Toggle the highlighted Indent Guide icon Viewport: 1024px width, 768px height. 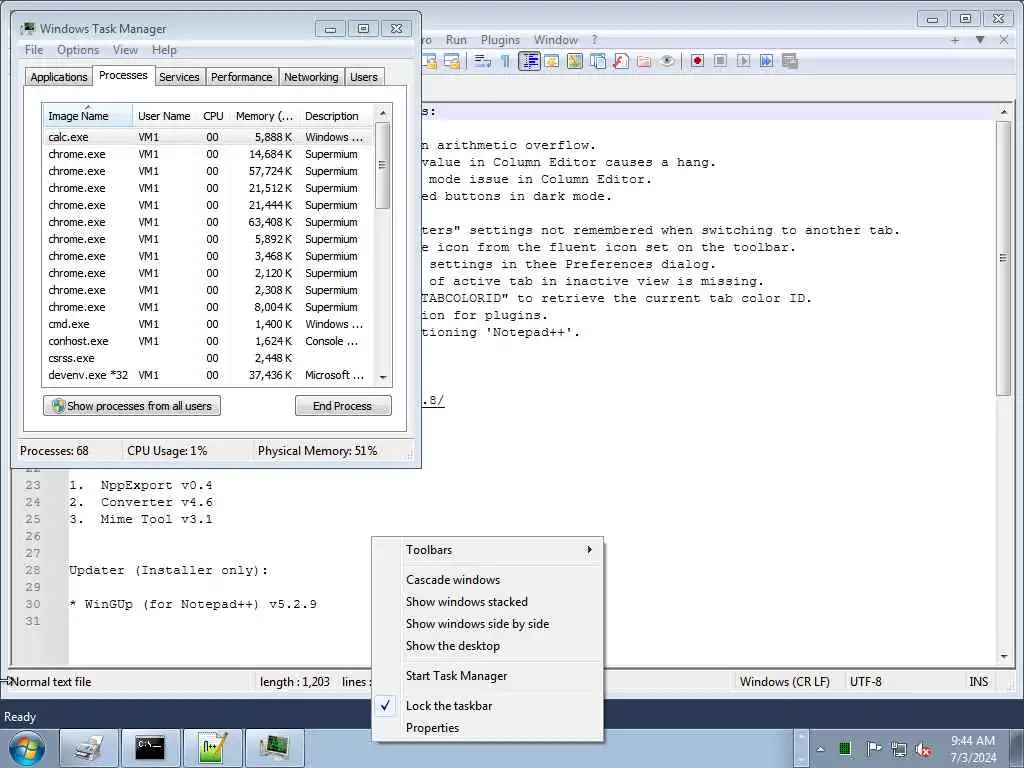tap(529, 61)
